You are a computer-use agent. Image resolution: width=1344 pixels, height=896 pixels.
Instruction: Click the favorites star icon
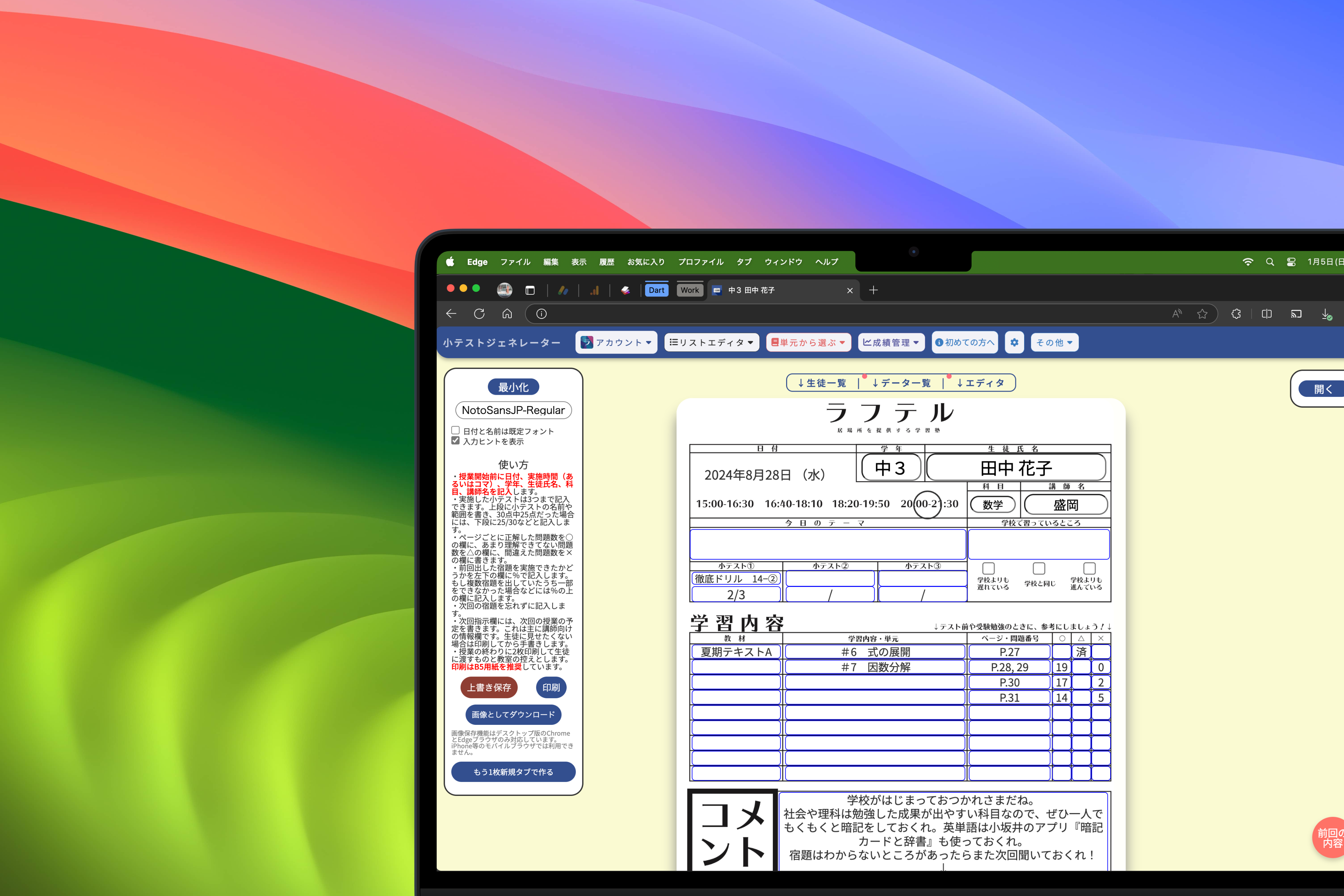point(1202,314)
